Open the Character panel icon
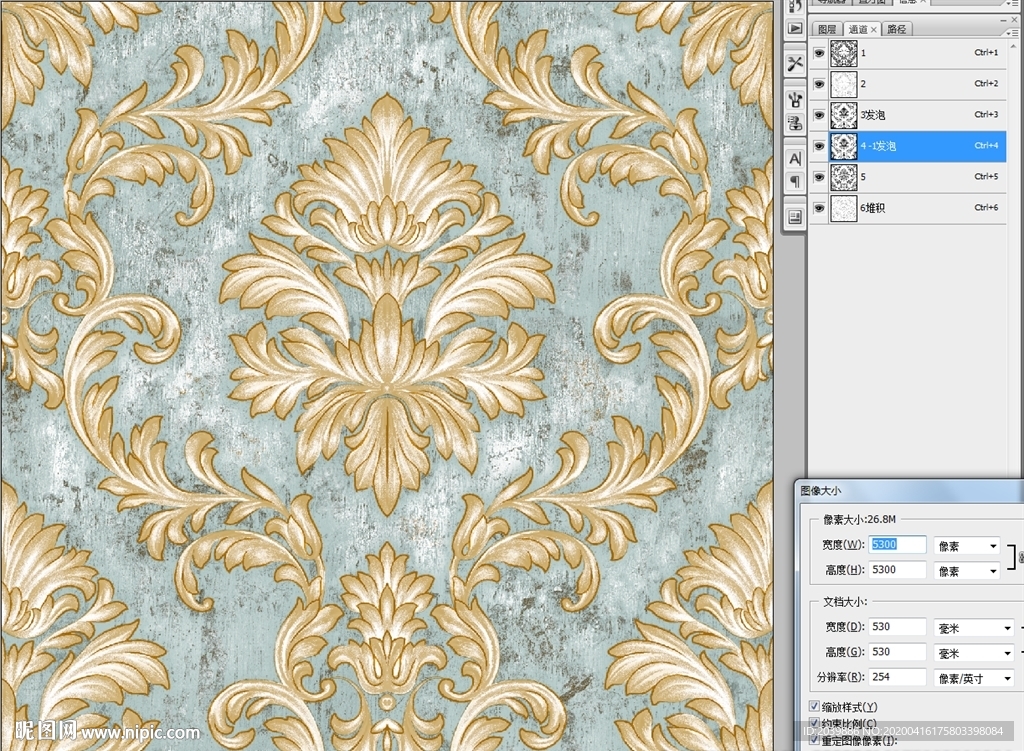 pyautogui.click(x=795, y=158)
